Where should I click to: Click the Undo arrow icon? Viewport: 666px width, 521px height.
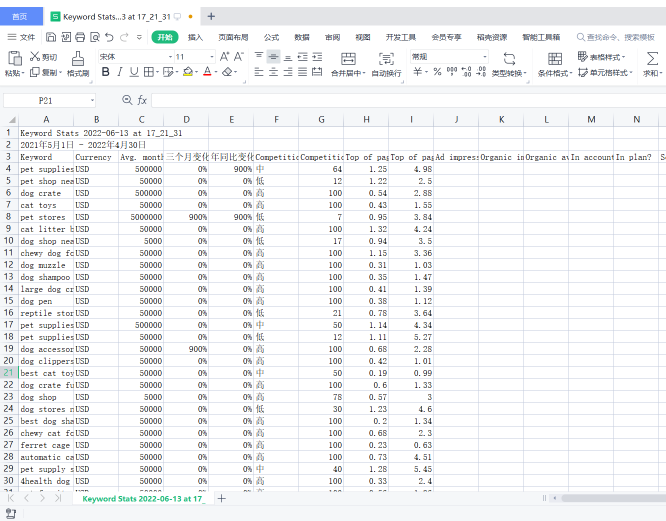[110, 37]
